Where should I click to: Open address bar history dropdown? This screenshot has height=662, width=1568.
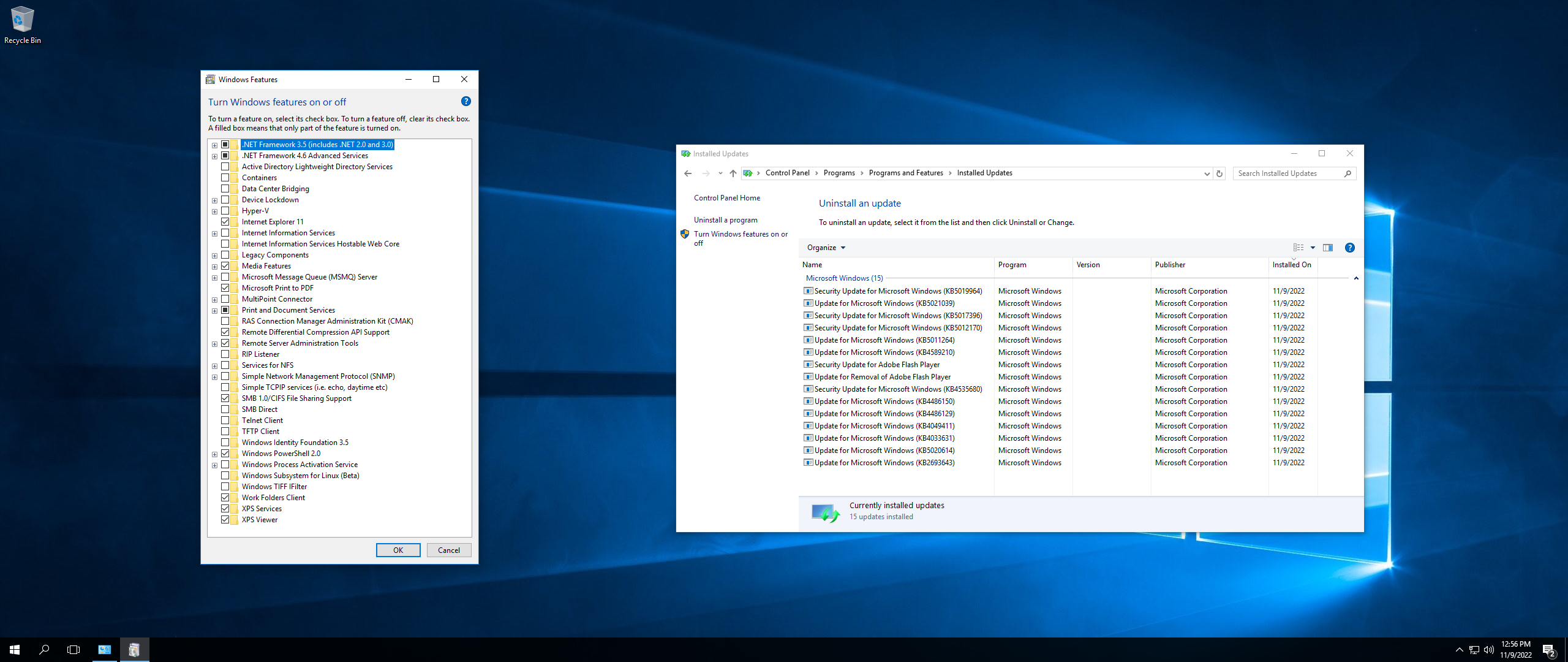(x=1207, y=173)
